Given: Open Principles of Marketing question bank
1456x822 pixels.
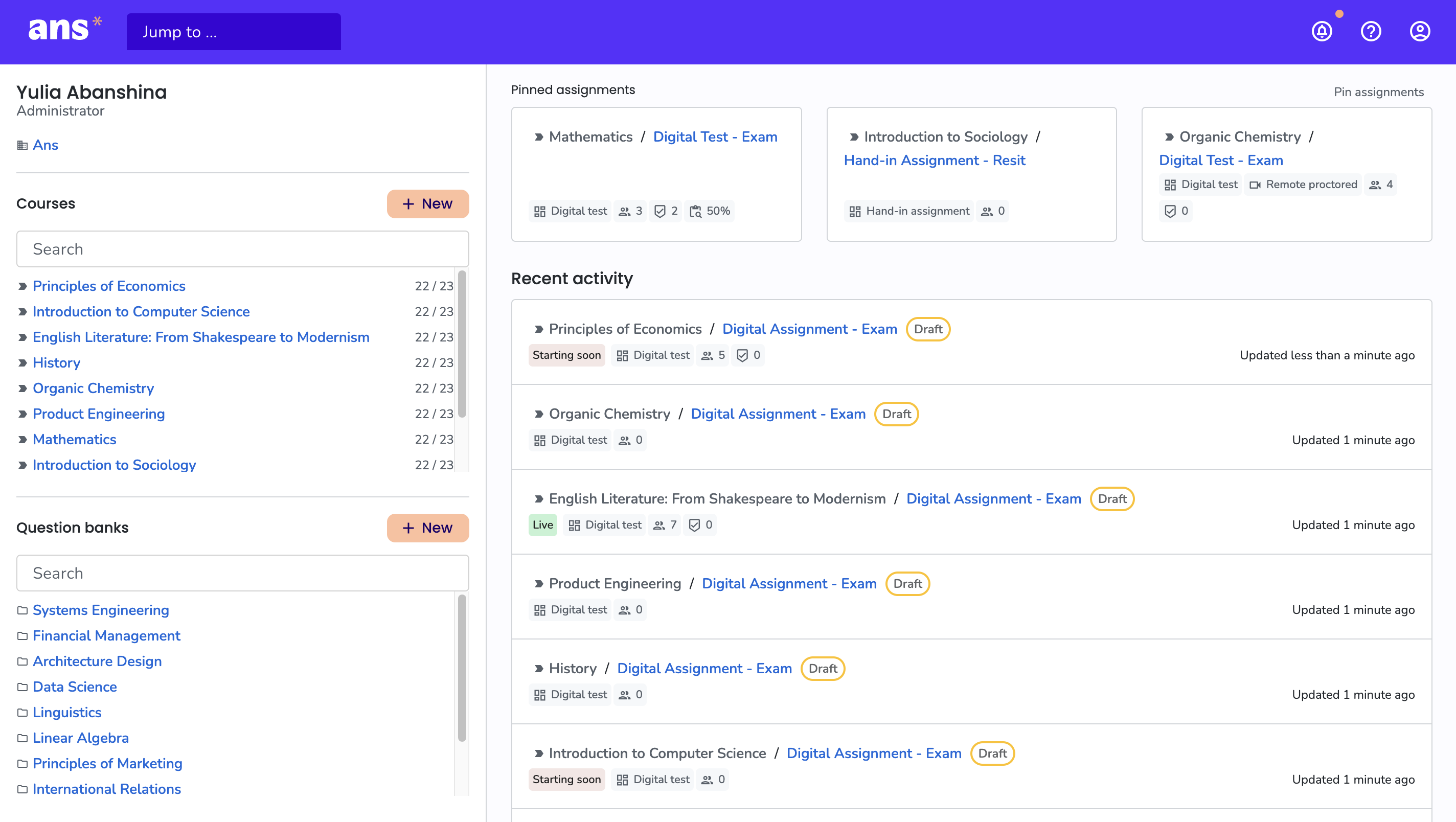Looking at the screenshot, I should click(107, 764).
